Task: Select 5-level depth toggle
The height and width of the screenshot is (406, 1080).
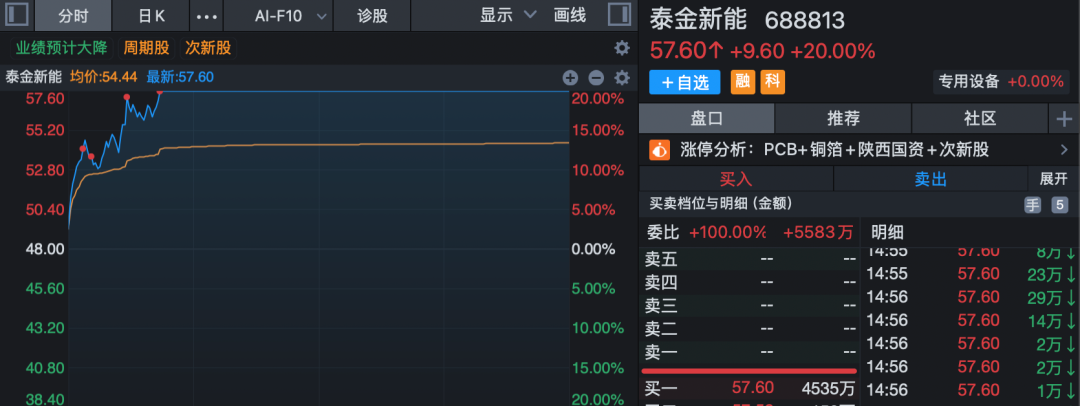Action: pyautogui.click(x=1059, y=204)
